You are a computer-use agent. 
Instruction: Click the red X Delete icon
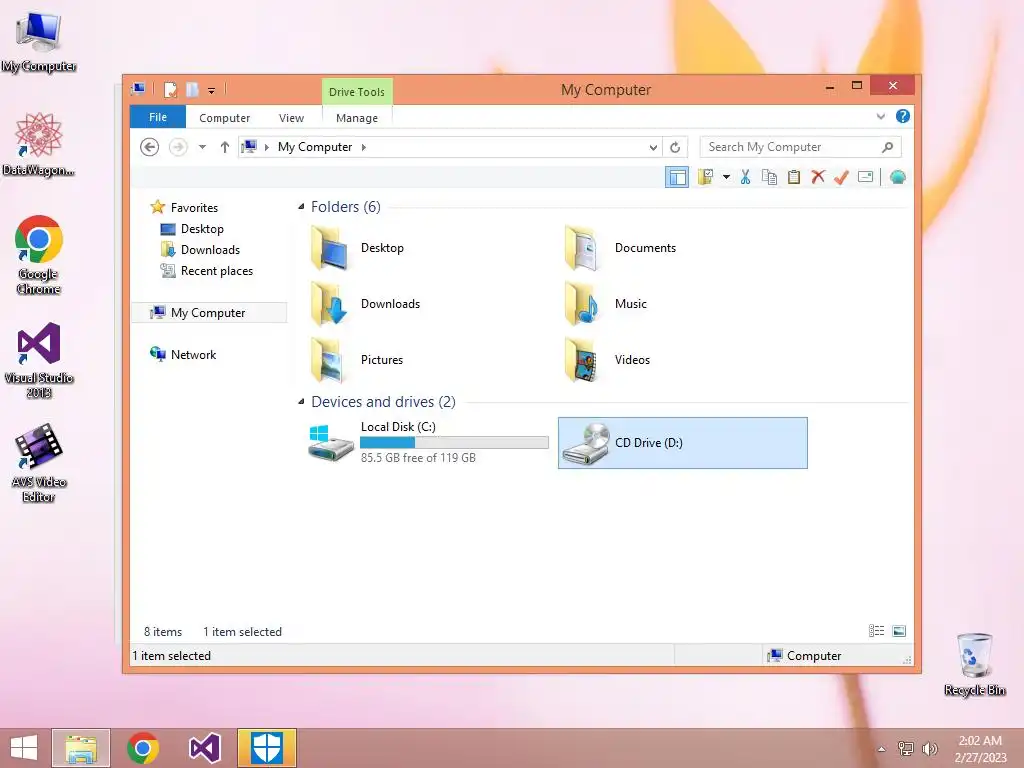pyautogui.click(x=818, y=177)
